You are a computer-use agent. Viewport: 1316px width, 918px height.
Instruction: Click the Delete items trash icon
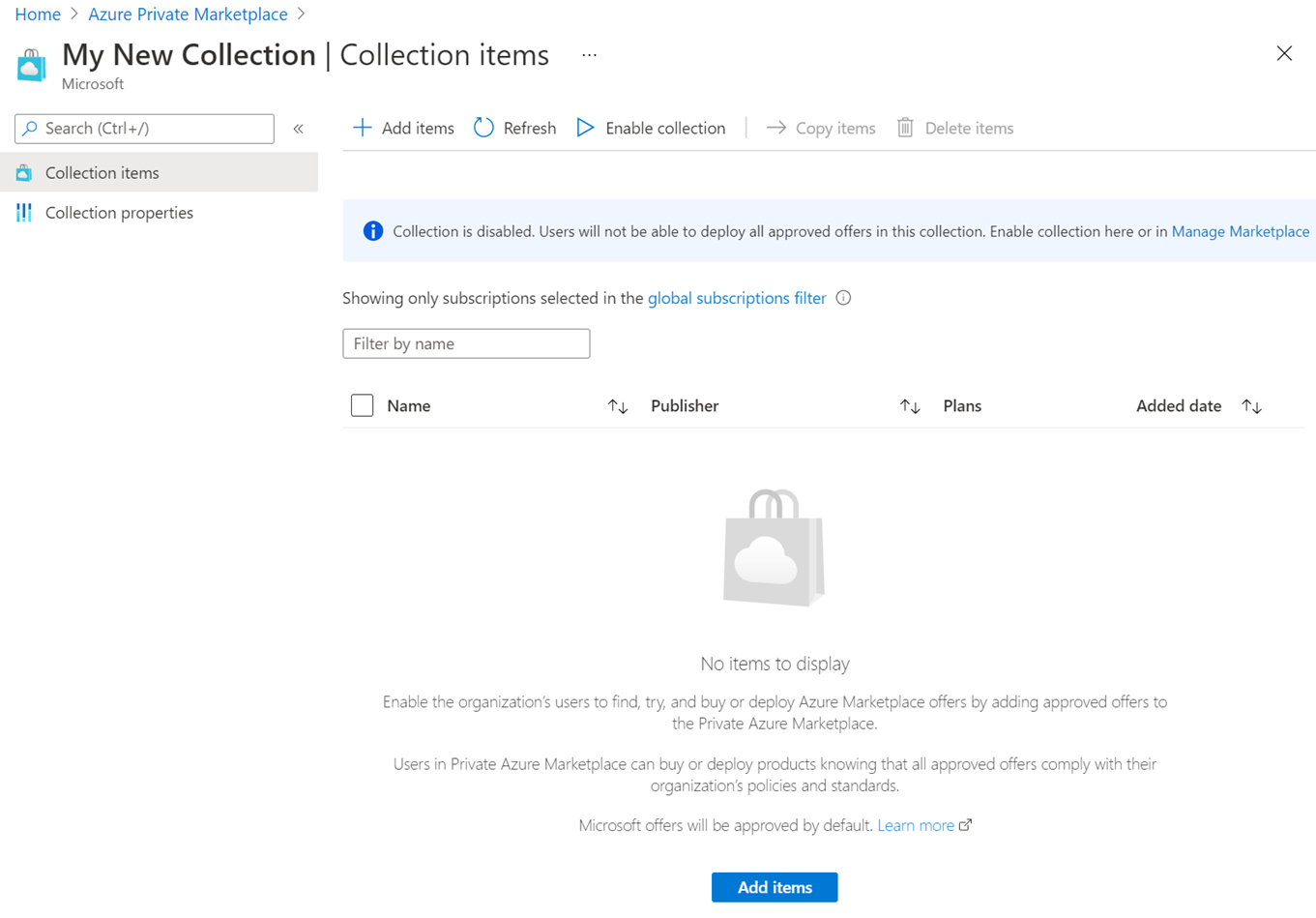(x=905, y=128)
